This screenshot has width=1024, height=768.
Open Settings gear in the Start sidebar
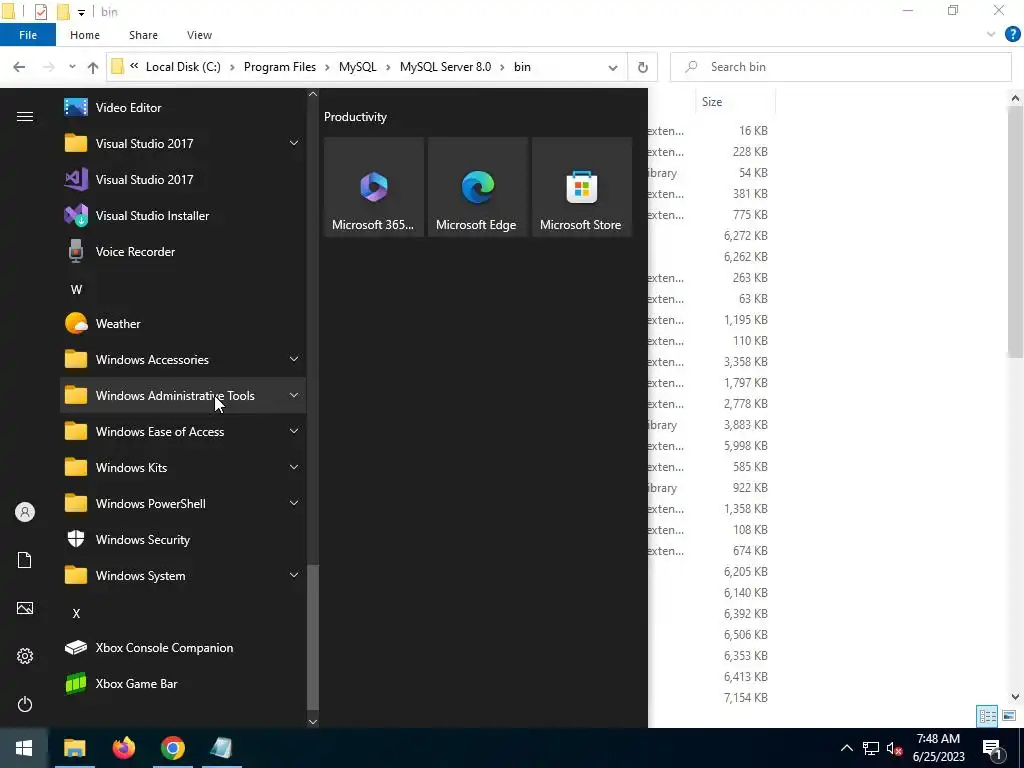click(25, 656)
